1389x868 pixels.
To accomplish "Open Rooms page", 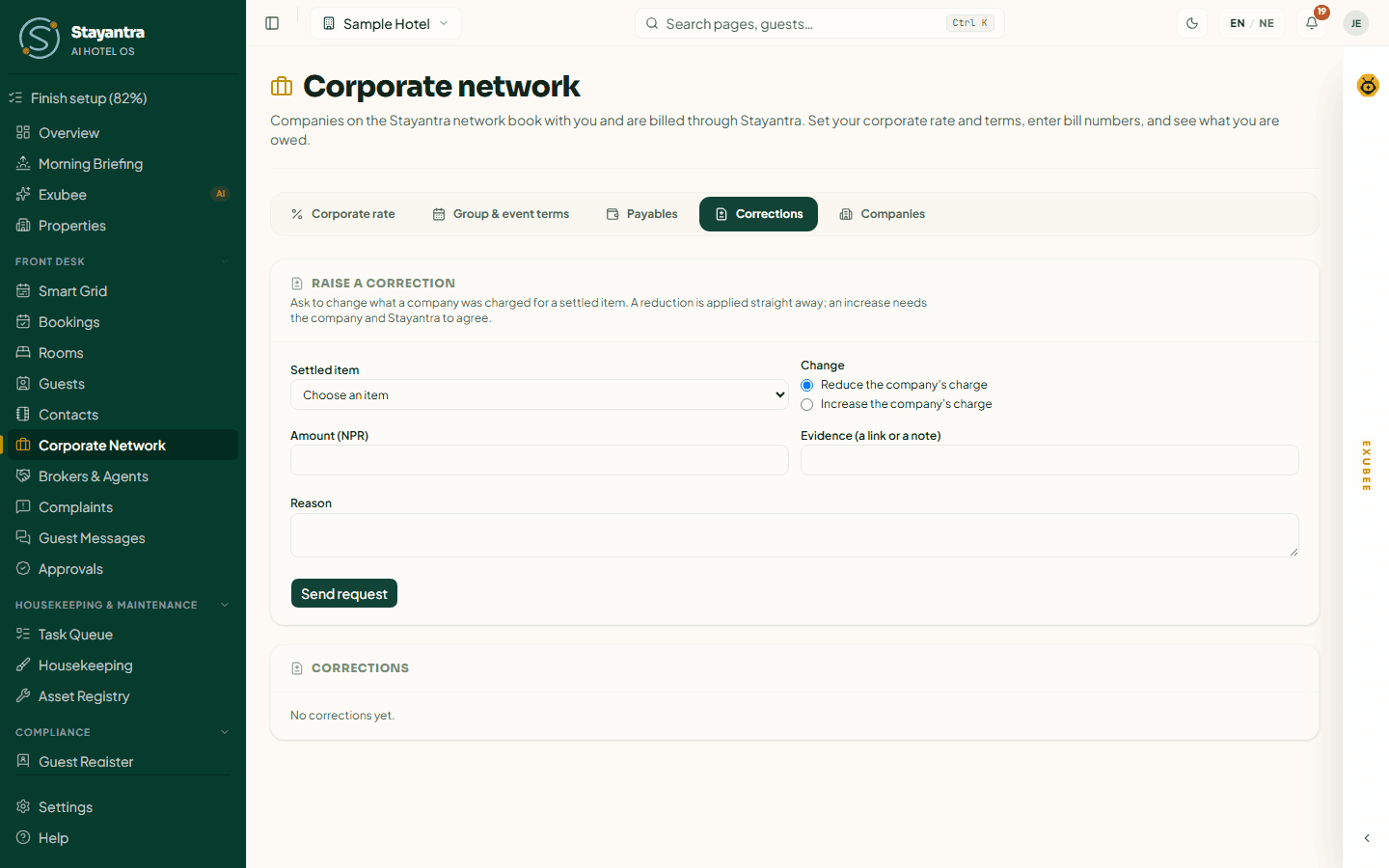I will tap(123, 353).
